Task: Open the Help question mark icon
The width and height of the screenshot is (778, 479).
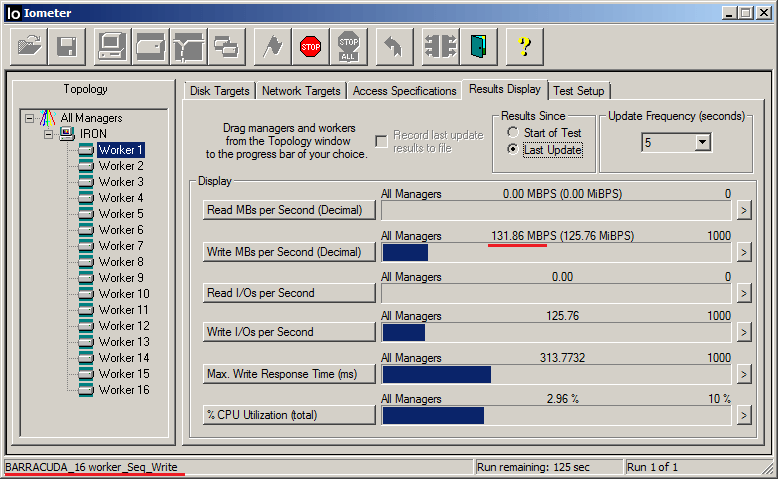Action: tap(524, 46)
